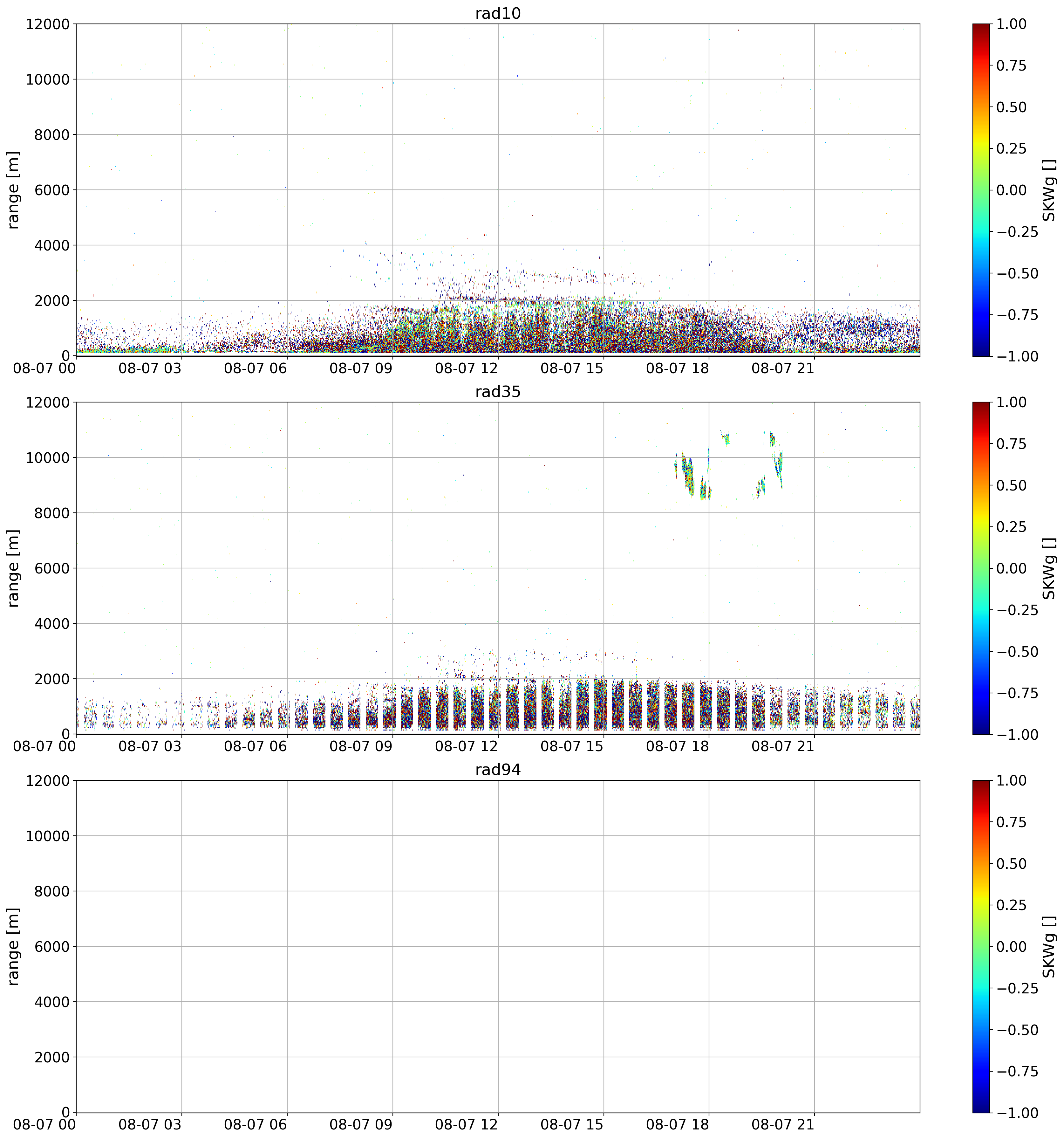Click the rad94 plot title
This screenshot has width=1064, height=1139.
pyautogui.click(x=498, y=770)
